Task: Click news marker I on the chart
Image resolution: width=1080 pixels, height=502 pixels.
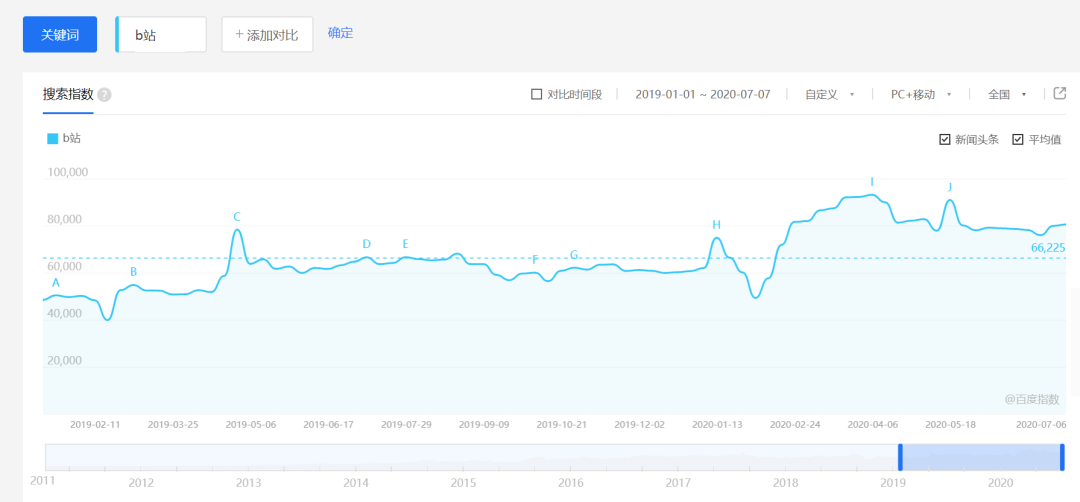Action: click(x=872, y=182)
